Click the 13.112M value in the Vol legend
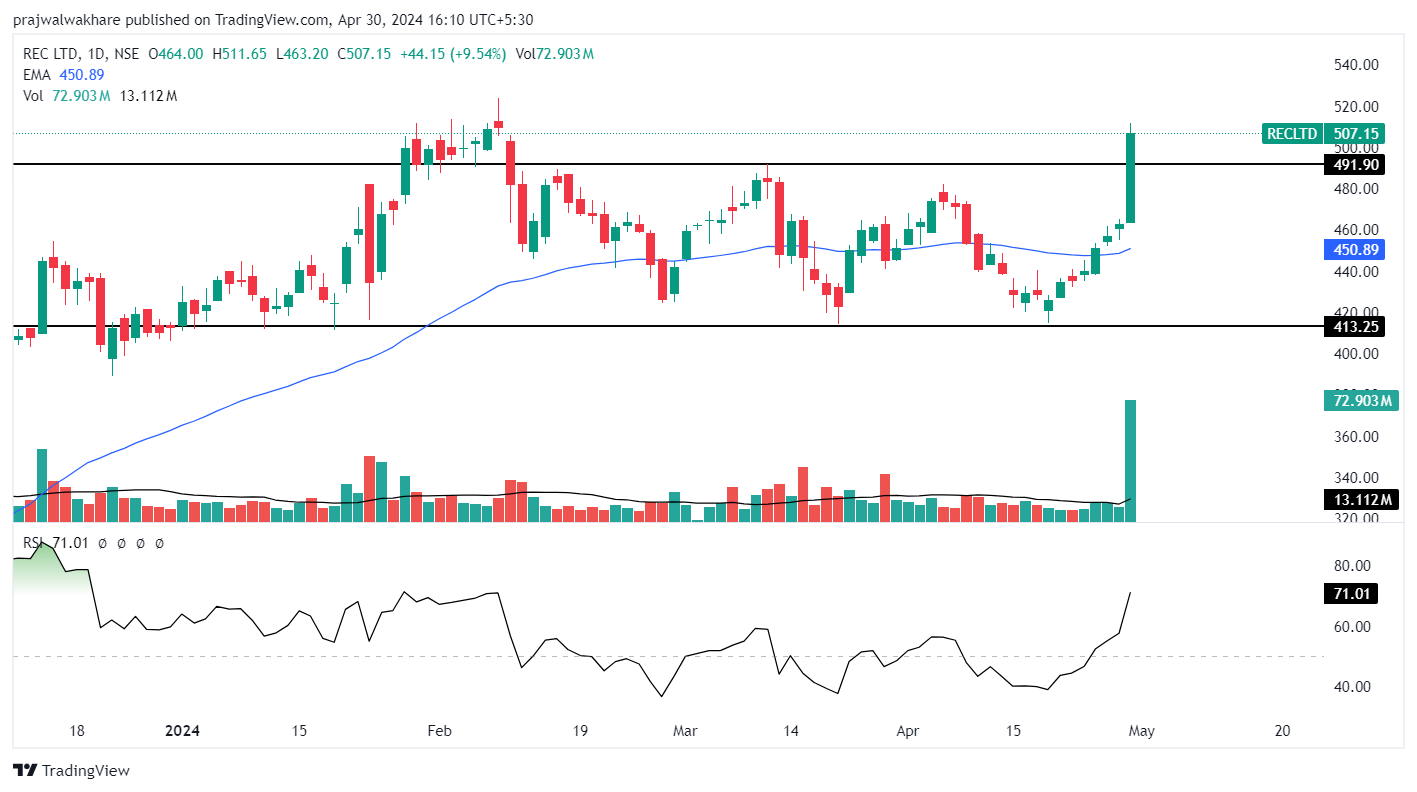The height and width of the screenshot is (792, 1417). click(148, 96)
